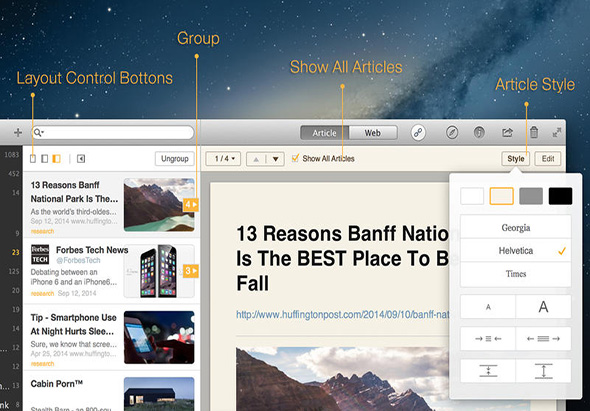Toggle fullscreen with the expand arrows icon
Image resolution: width=590 pixels, height=411 pixels.
pos(557,132)
